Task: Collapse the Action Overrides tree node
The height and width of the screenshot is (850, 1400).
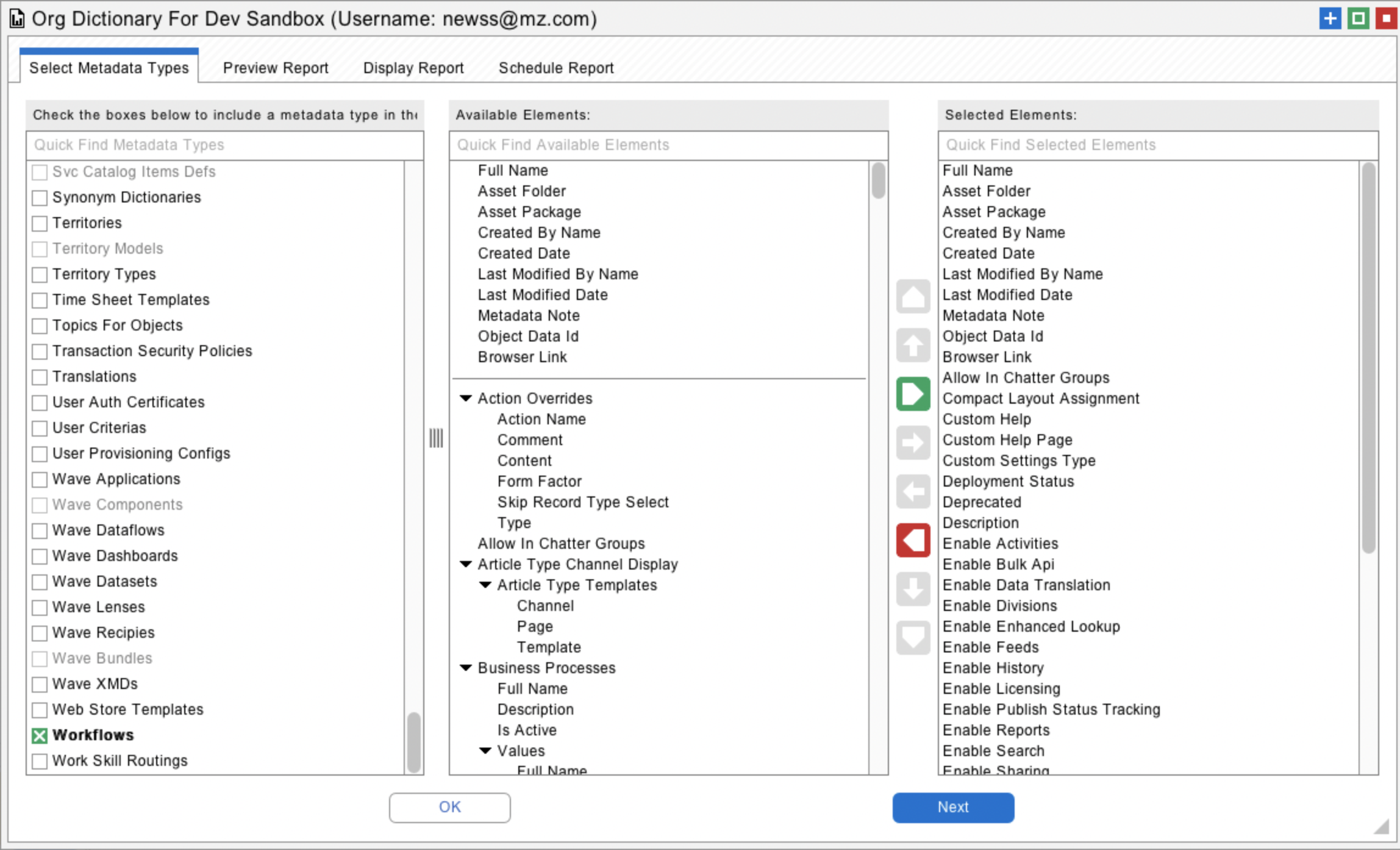Action: pyautogui.click(x=466, y=398)
